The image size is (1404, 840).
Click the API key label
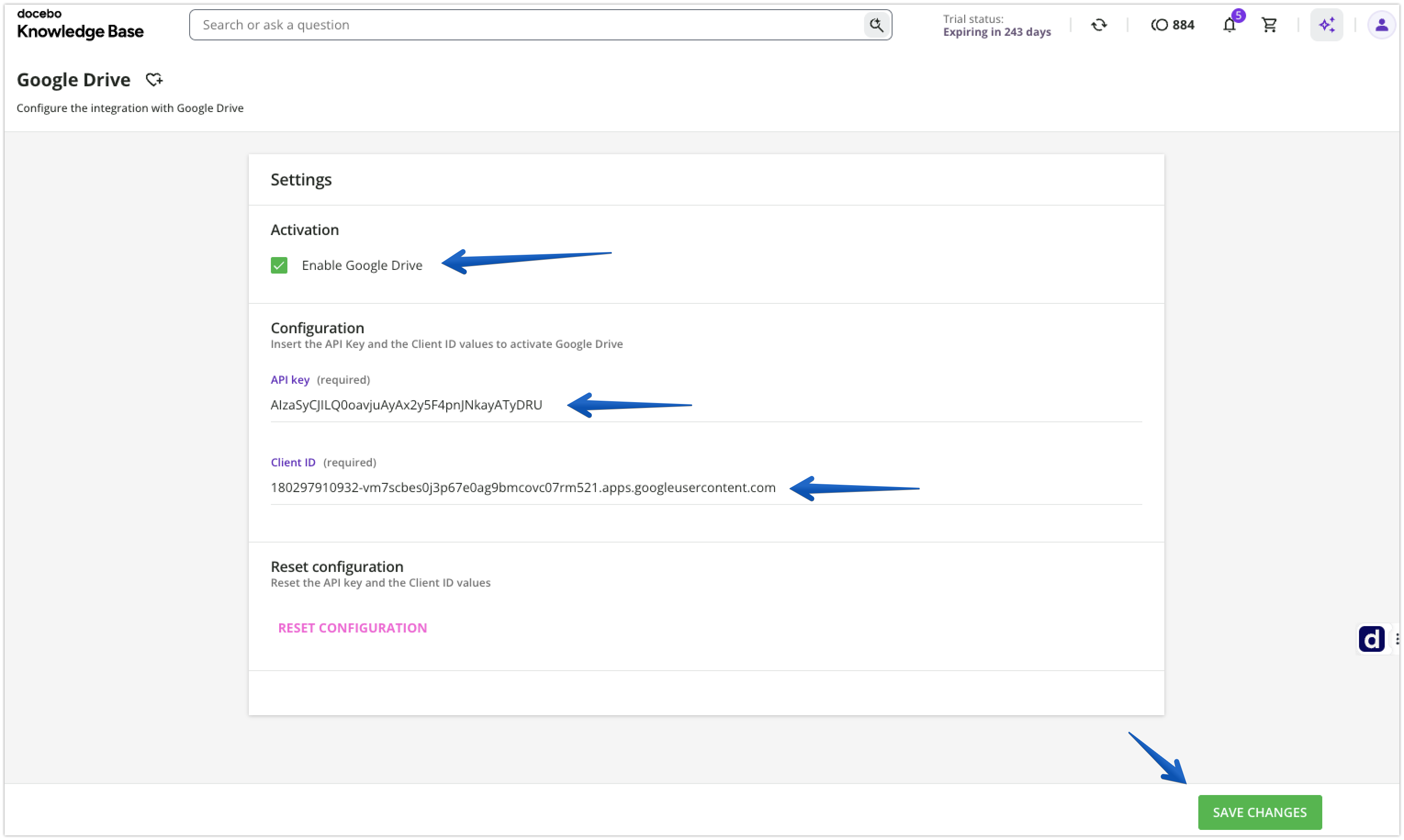[290, 380]
